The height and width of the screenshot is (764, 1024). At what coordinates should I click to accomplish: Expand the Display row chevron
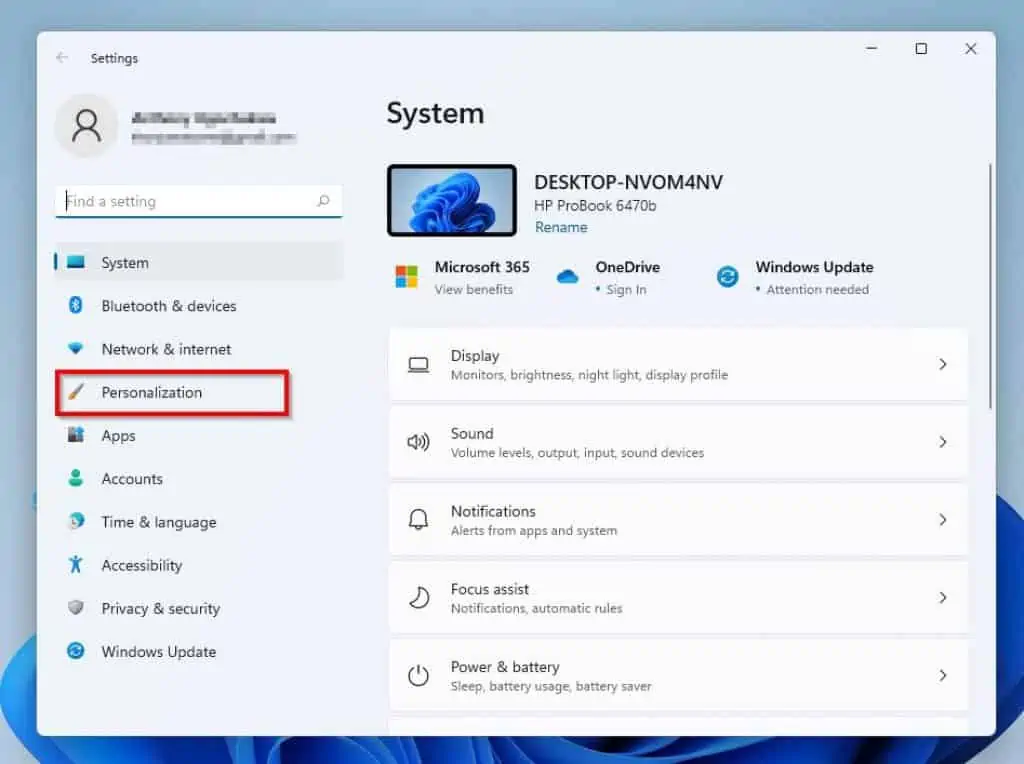coord(943,364)
